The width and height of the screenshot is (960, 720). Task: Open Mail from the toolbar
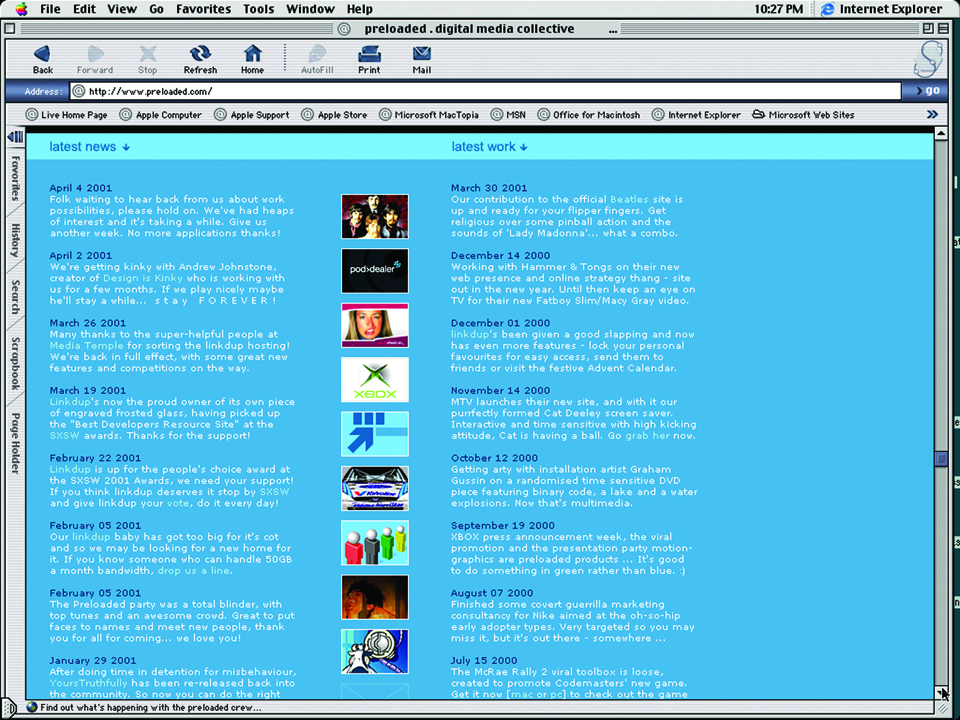tap(422, 54)
